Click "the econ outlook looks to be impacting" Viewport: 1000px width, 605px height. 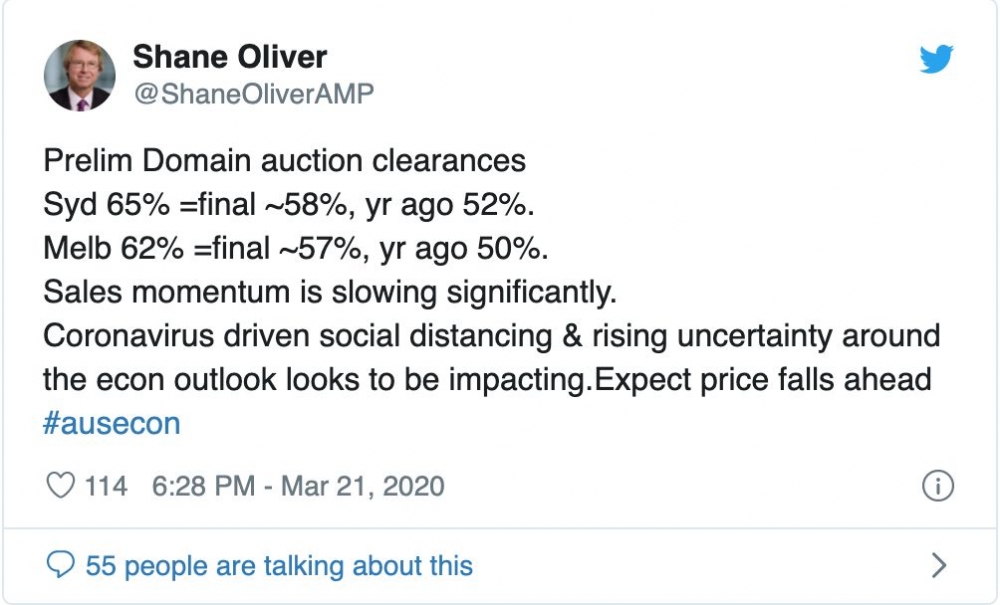(311, 379)
